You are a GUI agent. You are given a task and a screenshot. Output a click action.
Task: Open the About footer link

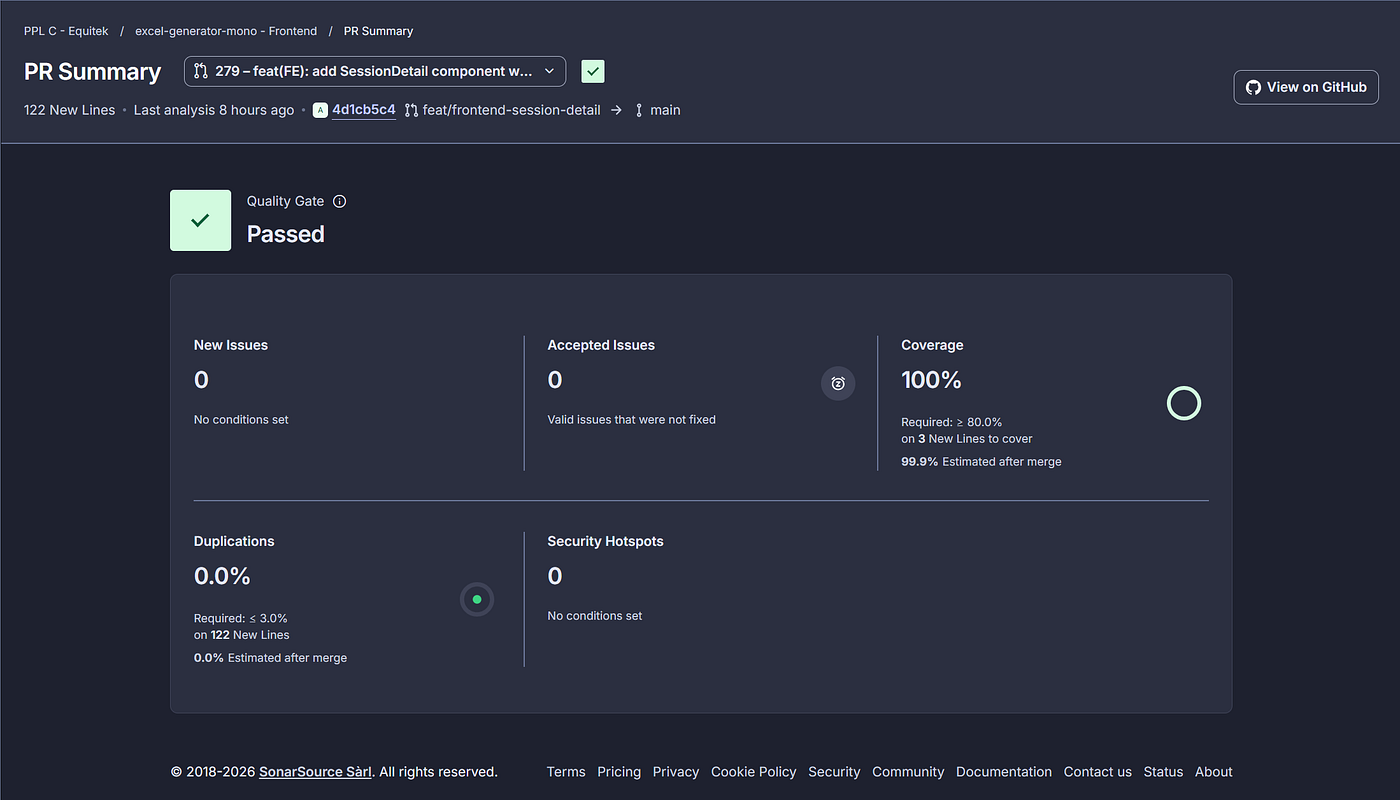1214,772
